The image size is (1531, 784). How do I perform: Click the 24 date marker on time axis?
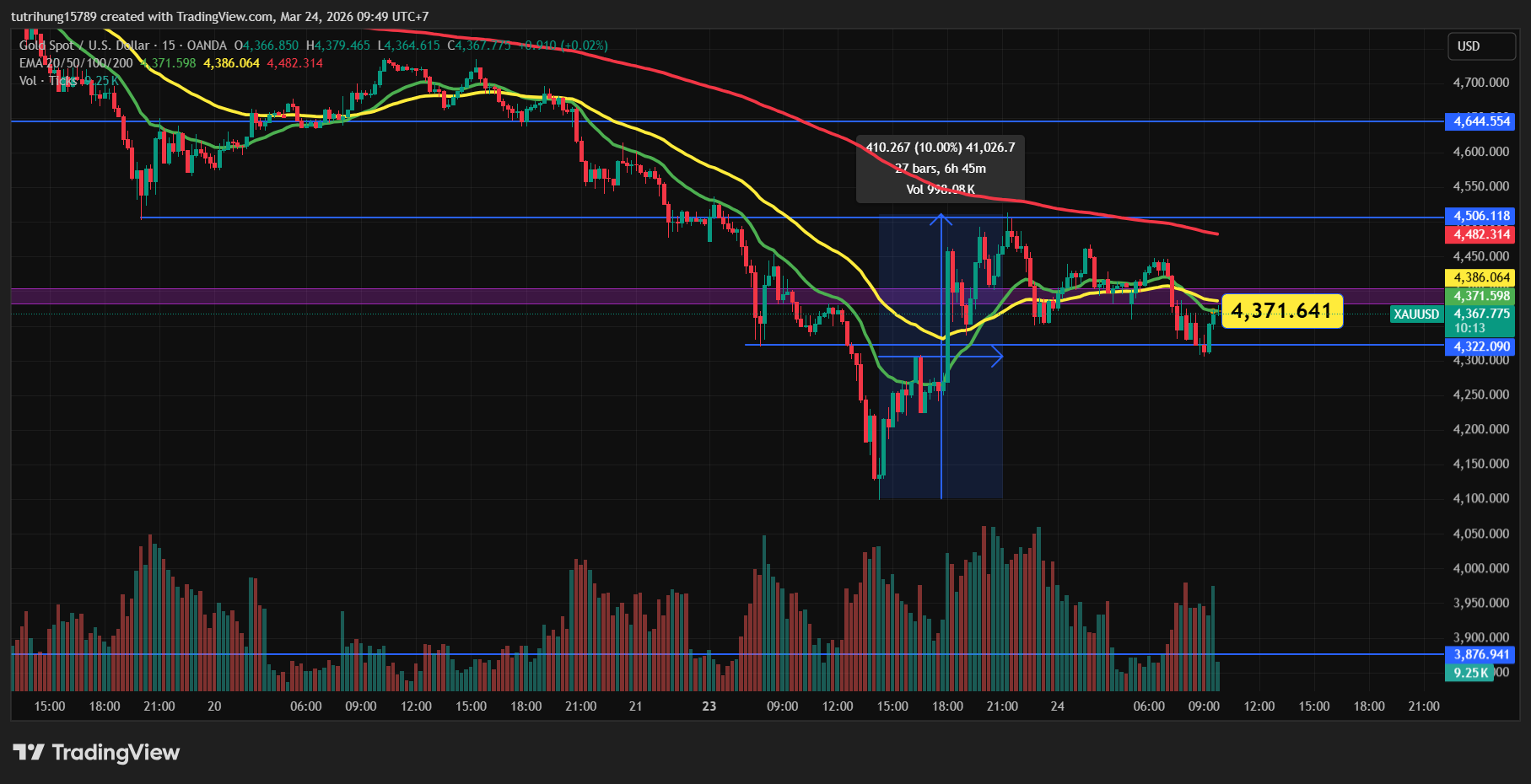(1057, 706)
